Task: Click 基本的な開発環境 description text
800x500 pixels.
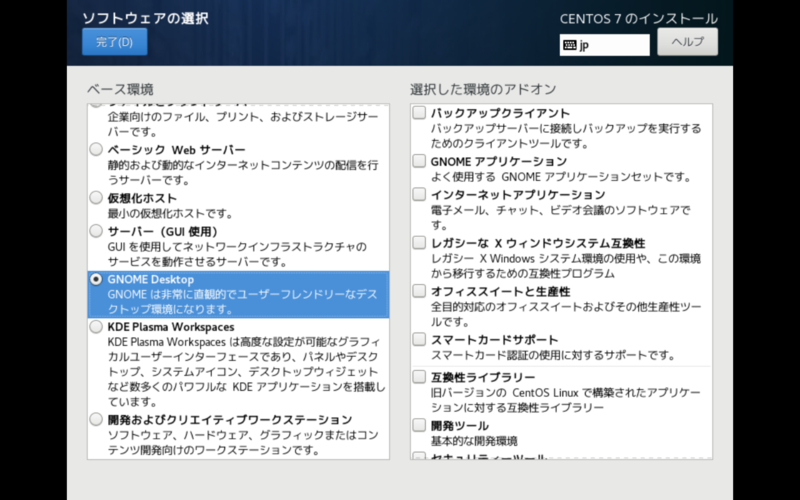Action: [x=474, y=441]
